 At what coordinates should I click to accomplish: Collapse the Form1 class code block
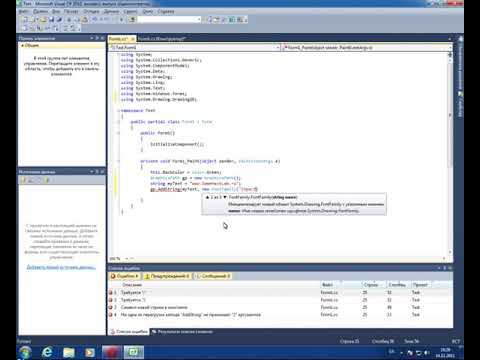(118, 122)
